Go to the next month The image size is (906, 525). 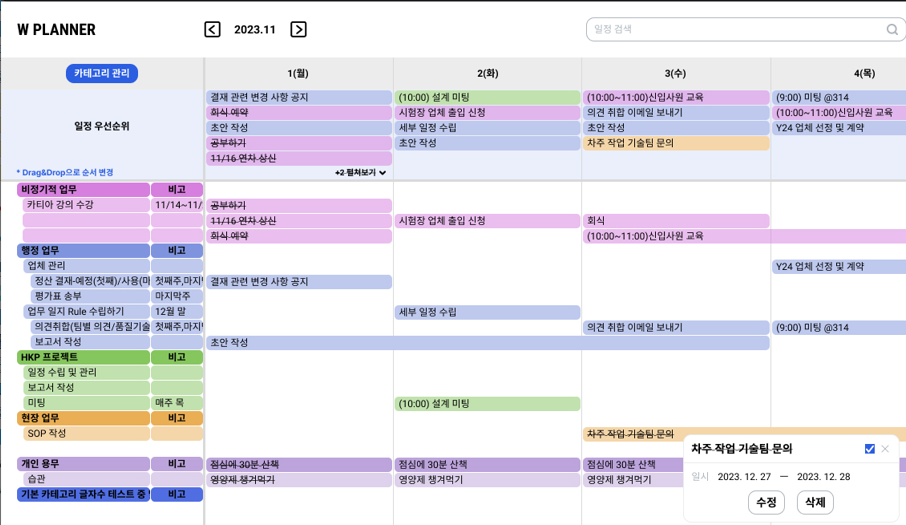298,29
